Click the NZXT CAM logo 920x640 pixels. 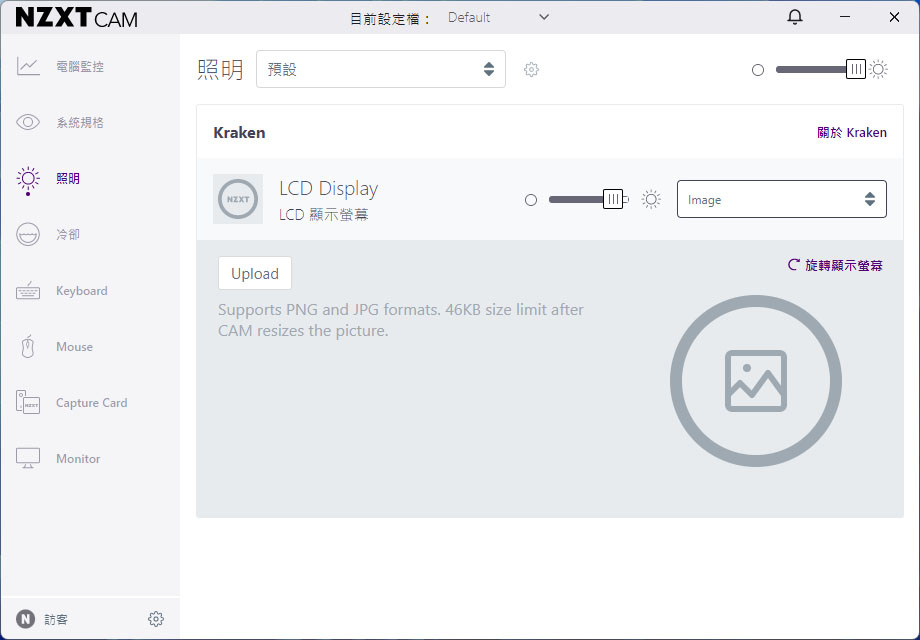(x=77, y=18)
